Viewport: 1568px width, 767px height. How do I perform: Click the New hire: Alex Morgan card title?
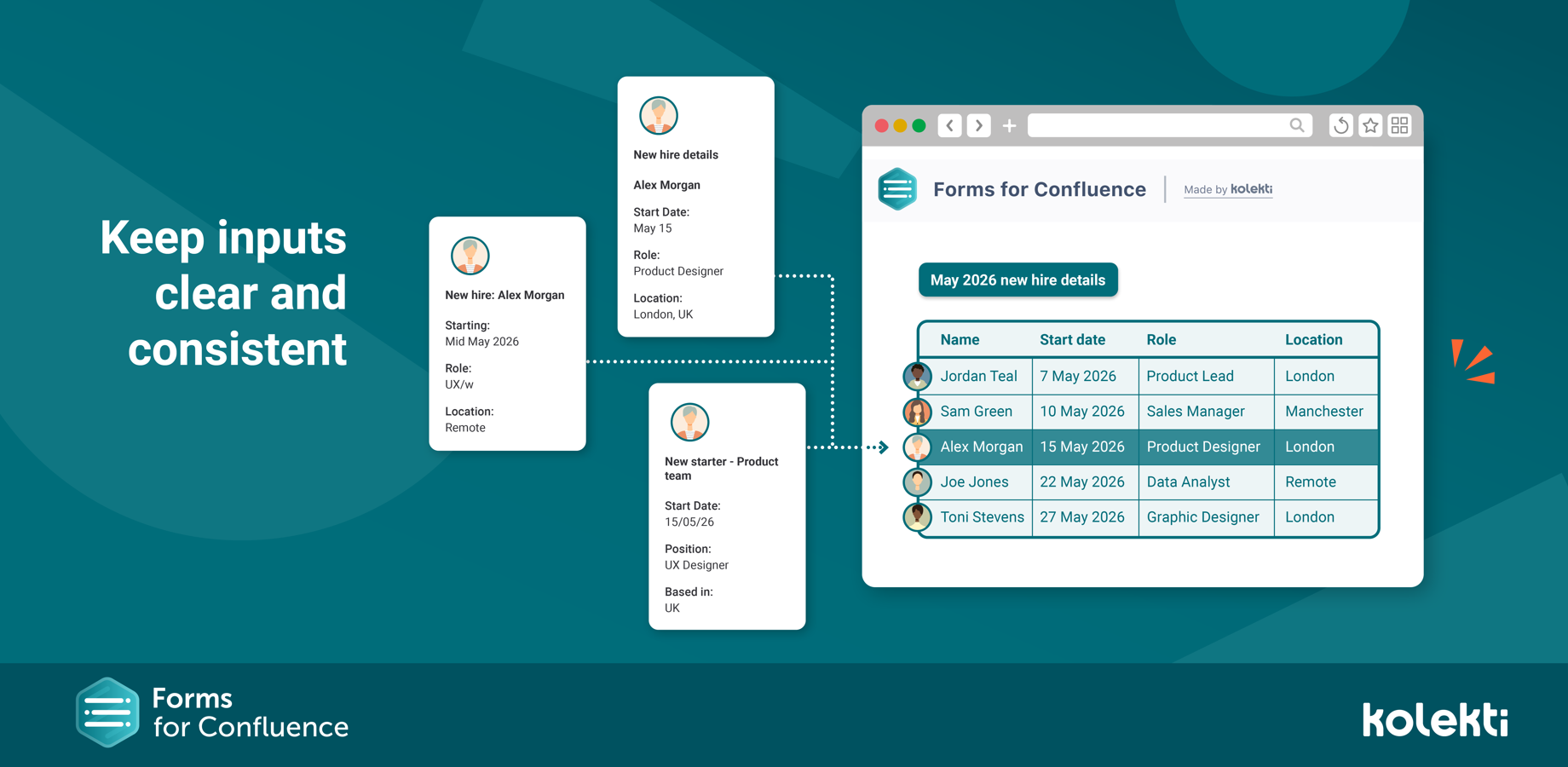(504, 295)
